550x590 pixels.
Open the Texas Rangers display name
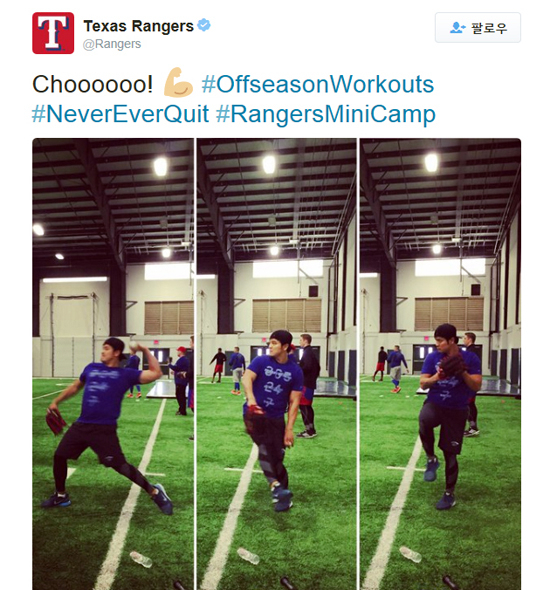[138, 26]
